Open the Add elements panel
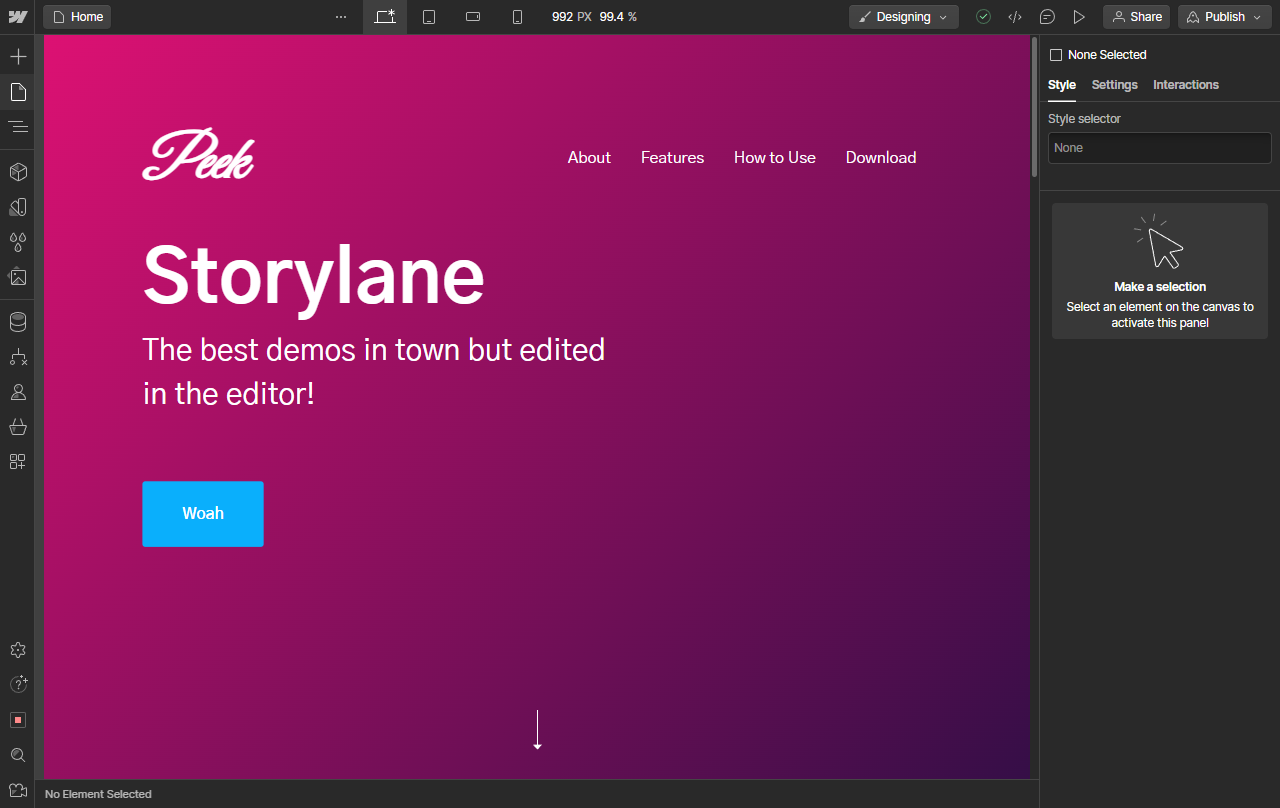Image resolution: width=1280 pixels, height=808 pixels. click(x=17, y=56)
